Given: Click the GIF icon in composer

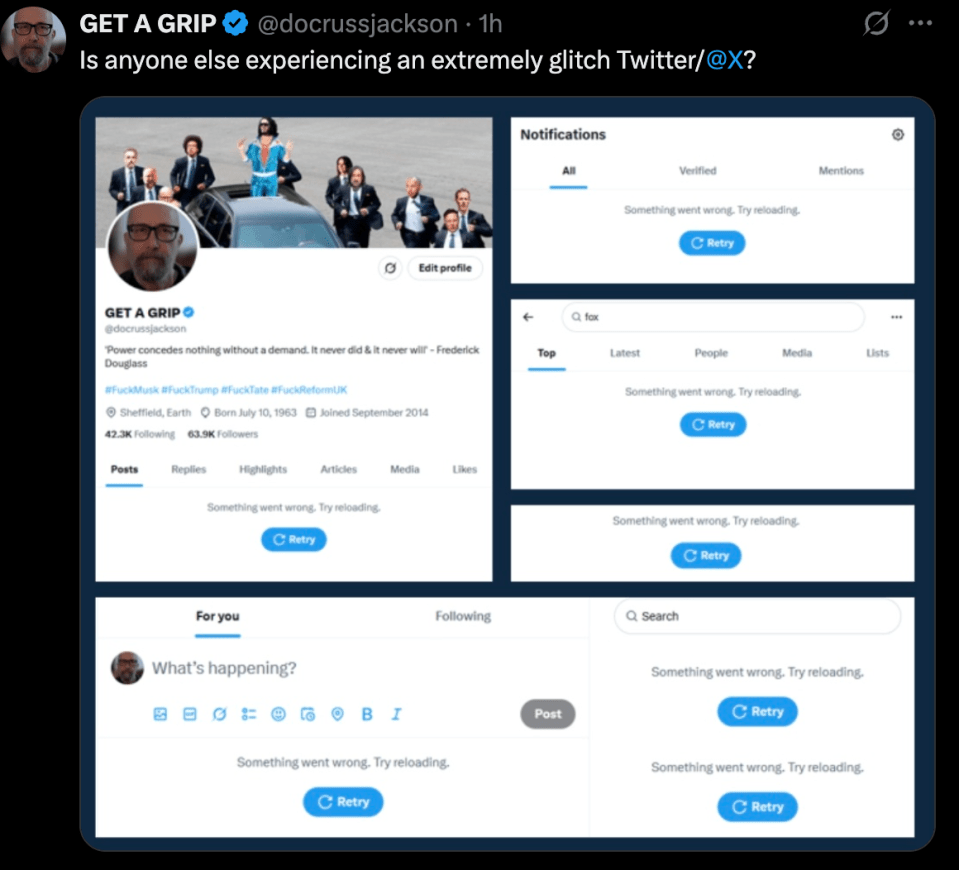Looking at the screenshot, I should tap(190, 714).
